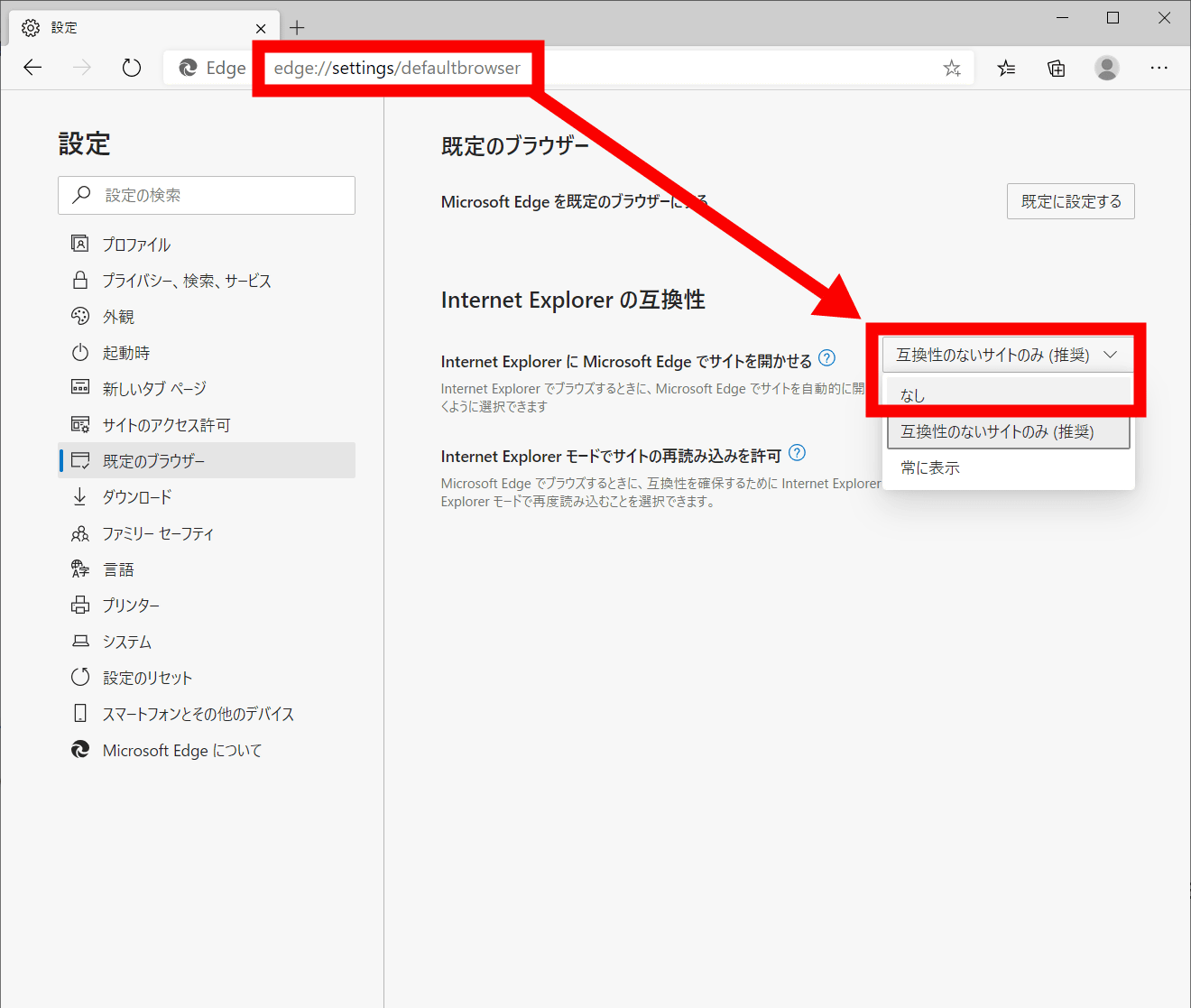Click help icon next to 再読み込みを許可
Screen dimensions: 1191x1008
[x=797, y=453]
